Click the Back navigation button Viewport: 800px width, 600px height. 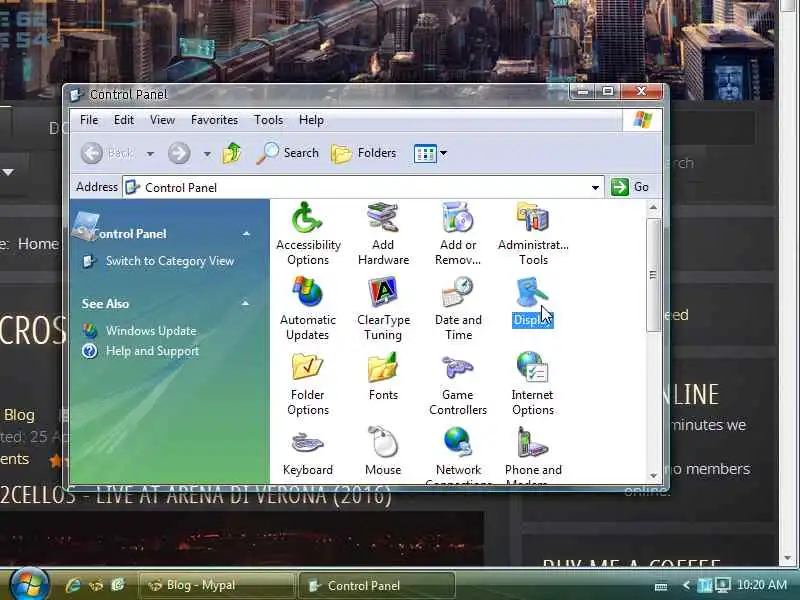[x=108, y=153]
